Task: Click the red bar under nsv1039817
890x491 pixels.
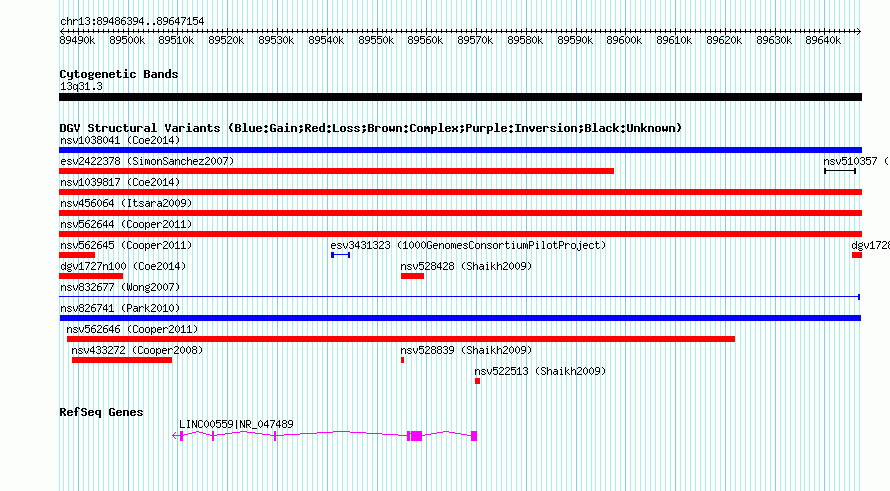Action: [x=460, y=192]
